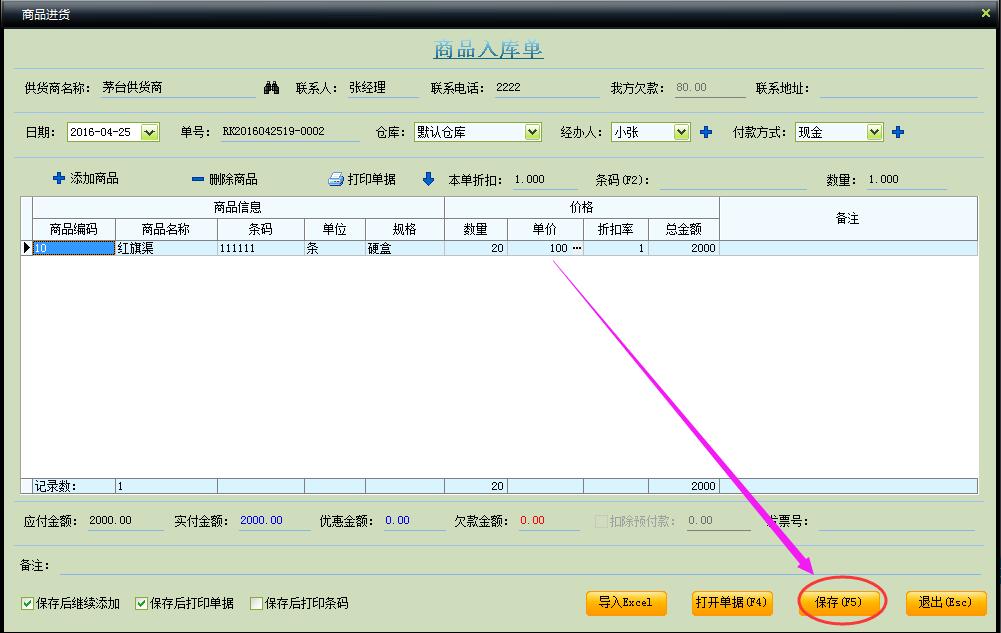Click the blue down arrow icon

coord(428,179)
